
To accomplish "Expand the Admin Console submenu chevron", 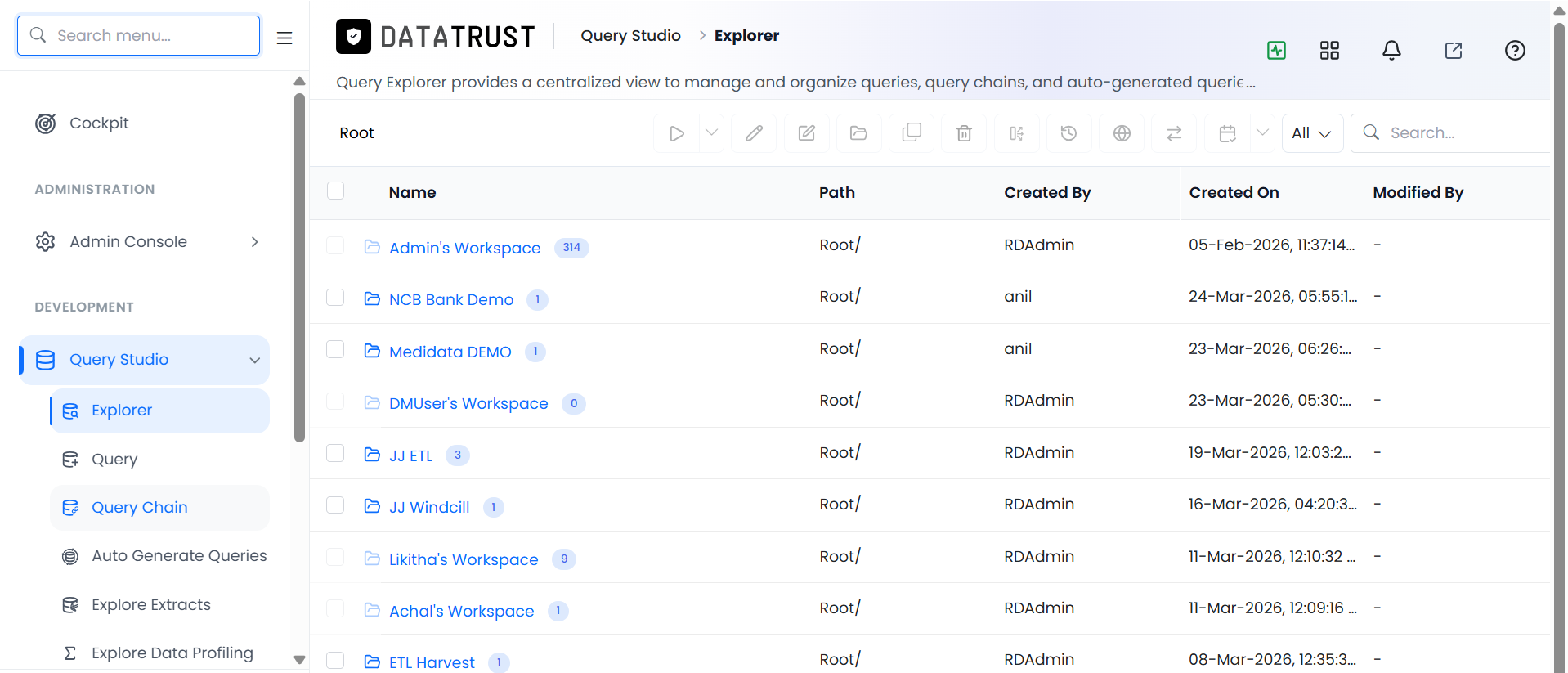I will (x=255, y=242).
